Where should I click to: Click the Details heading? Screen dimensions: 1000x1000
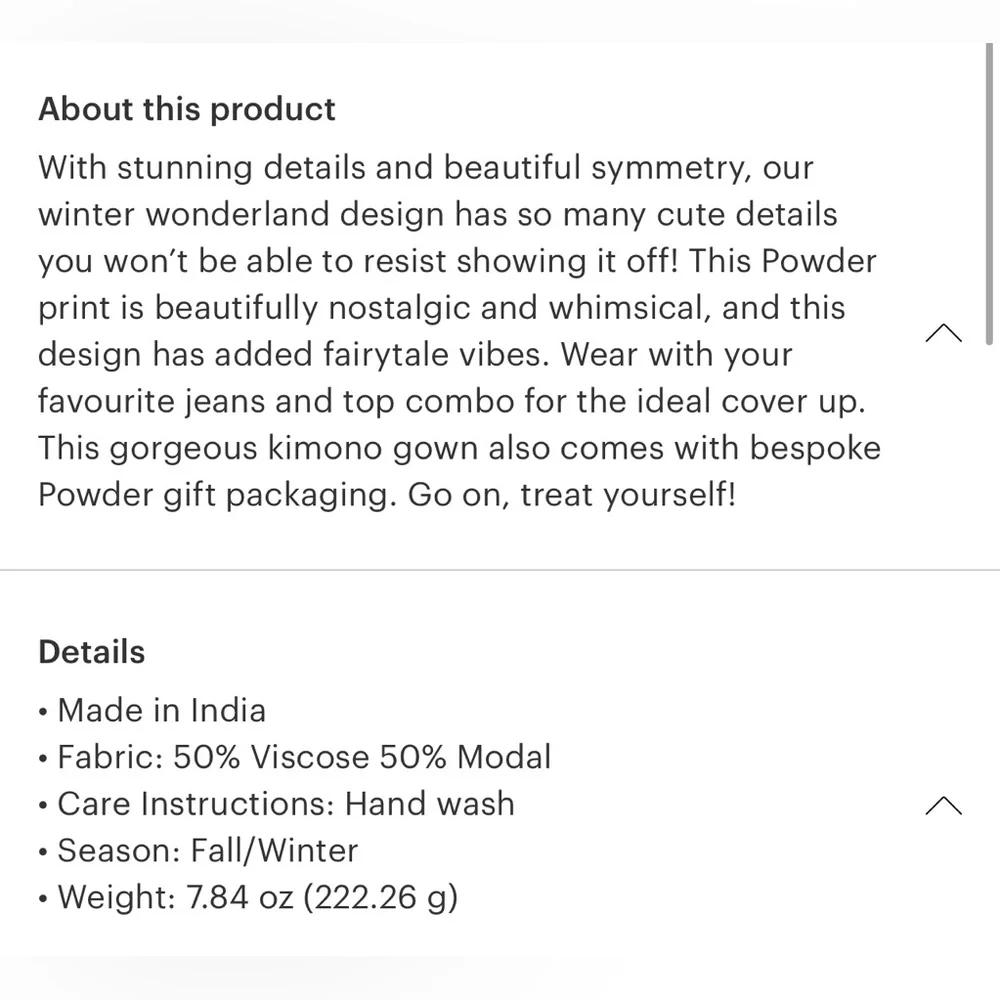click(x=92, y=652)
